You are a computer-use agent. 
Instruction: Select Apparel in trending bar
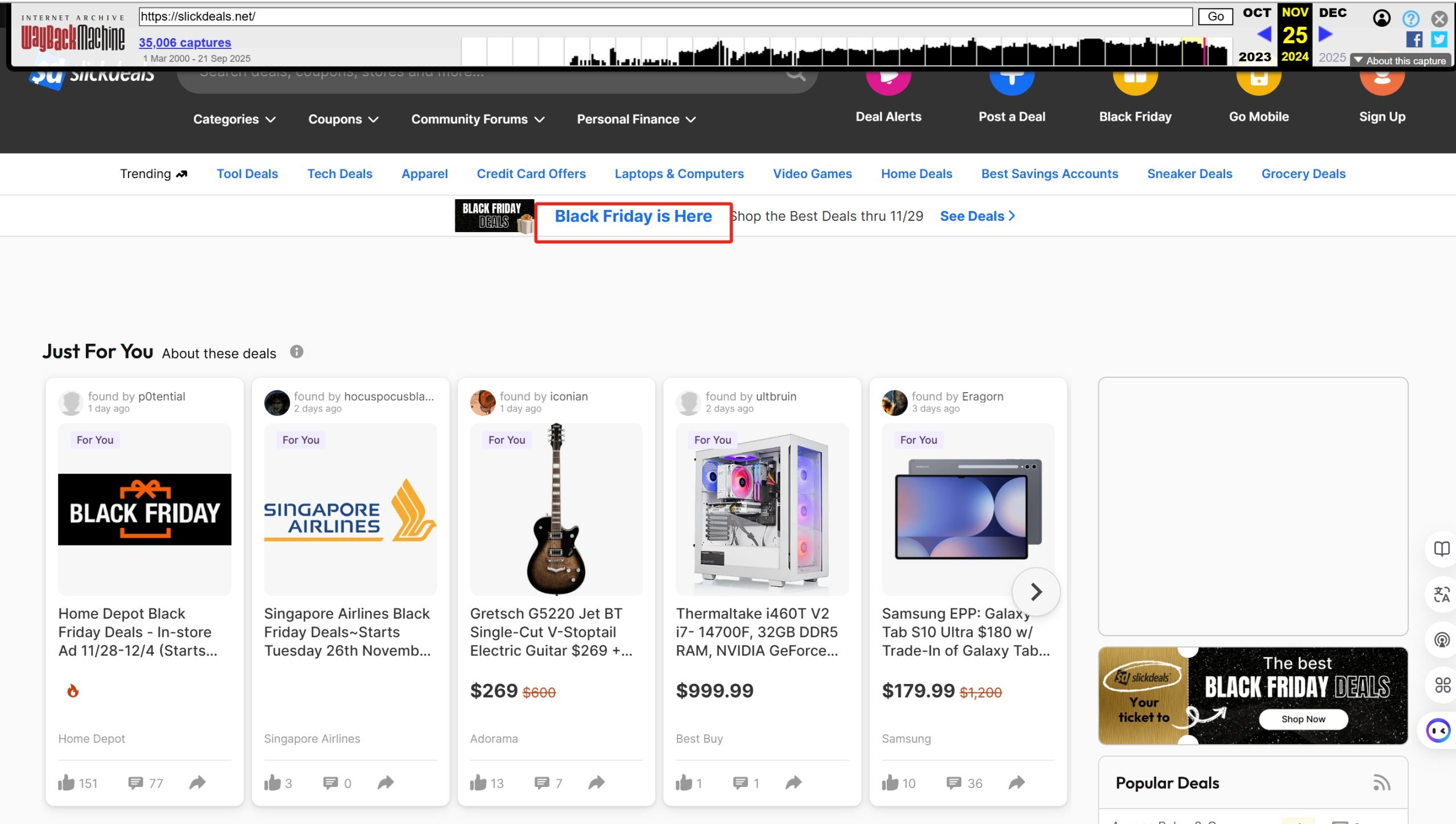pyautogui.click(x=425, y=174)
